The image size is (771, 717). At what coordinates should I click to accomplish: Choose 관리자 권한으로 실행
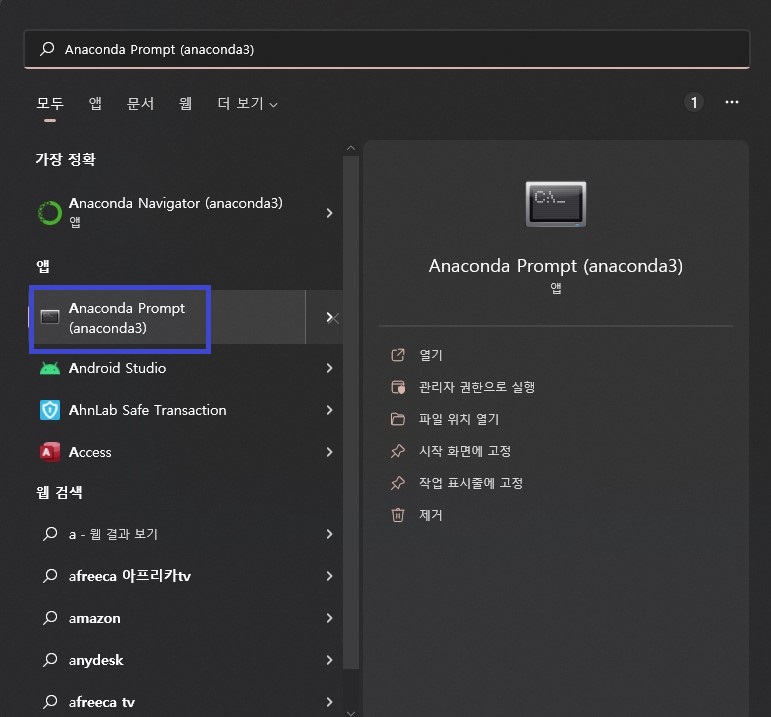pos(476,387)
